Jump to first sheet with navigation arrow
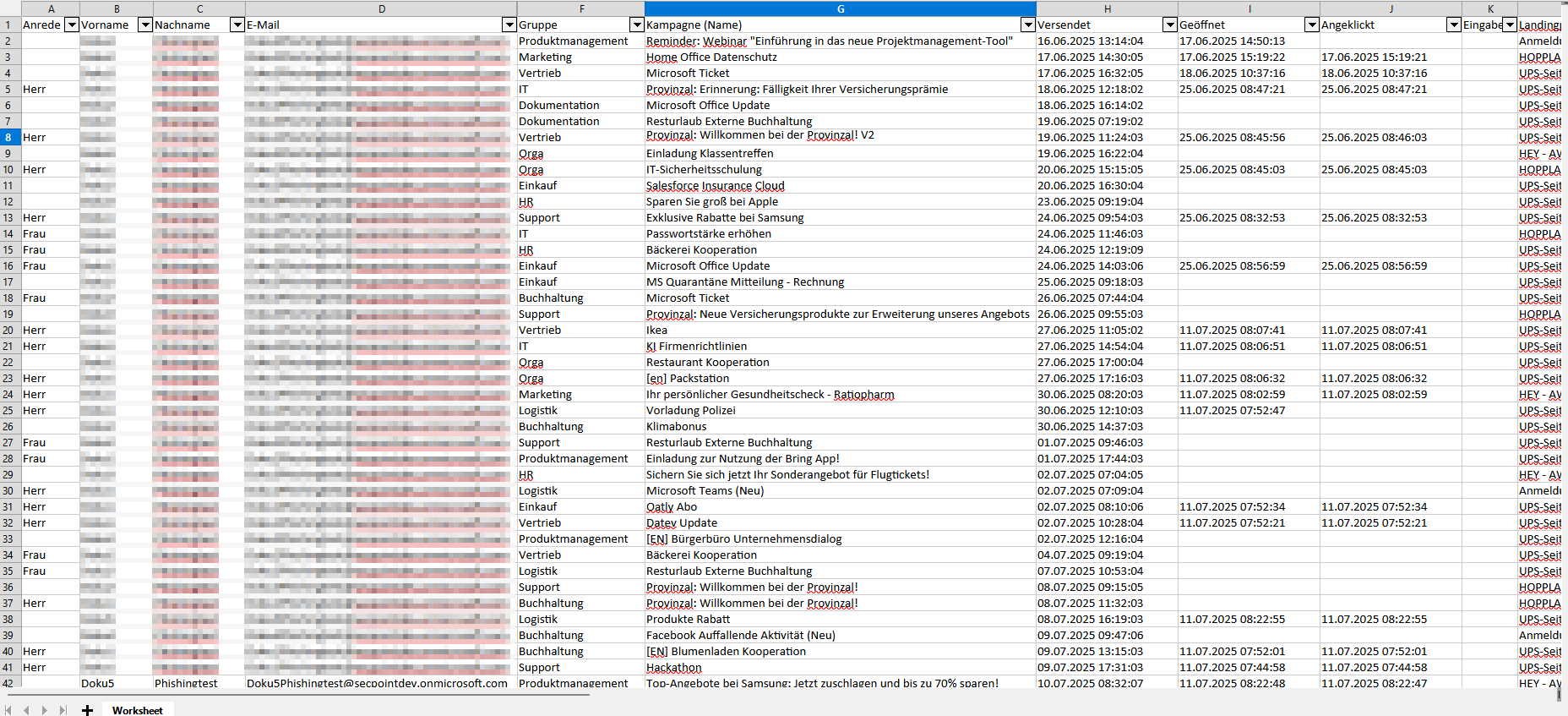The width and height of the screenshot is (1568, 716). (x=10, y=710)
